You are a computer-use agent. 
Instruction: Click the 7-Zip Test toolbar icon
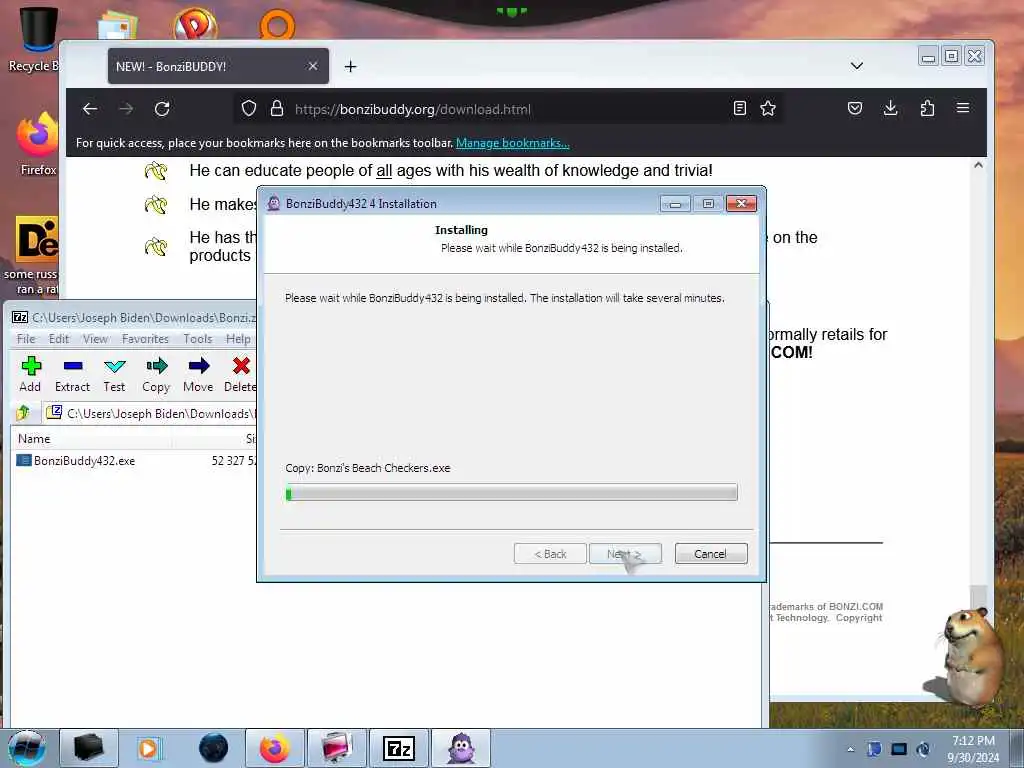pos(114,367)
